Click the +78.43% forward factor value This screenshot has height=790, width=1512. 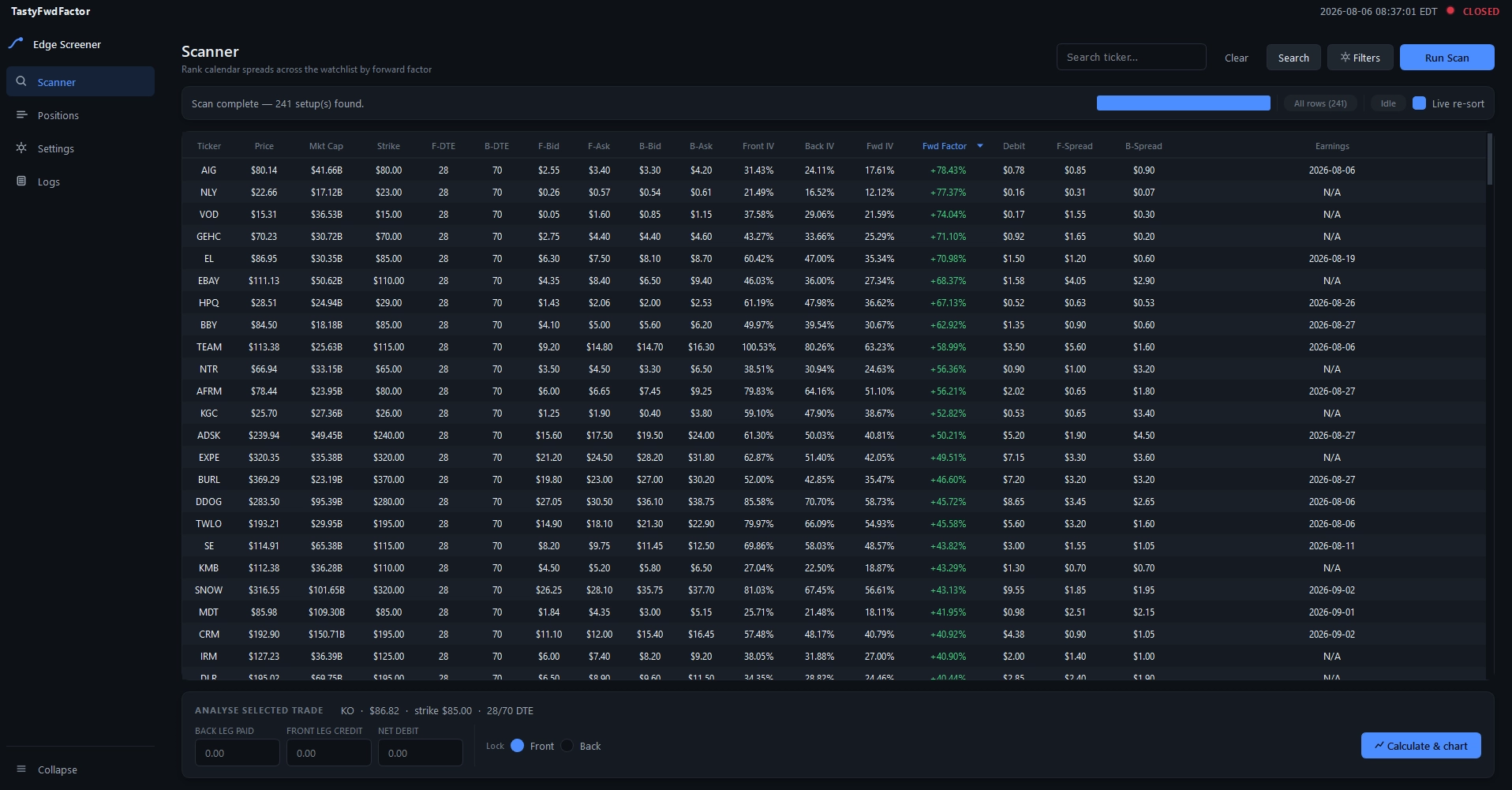[x=948, y=170]
